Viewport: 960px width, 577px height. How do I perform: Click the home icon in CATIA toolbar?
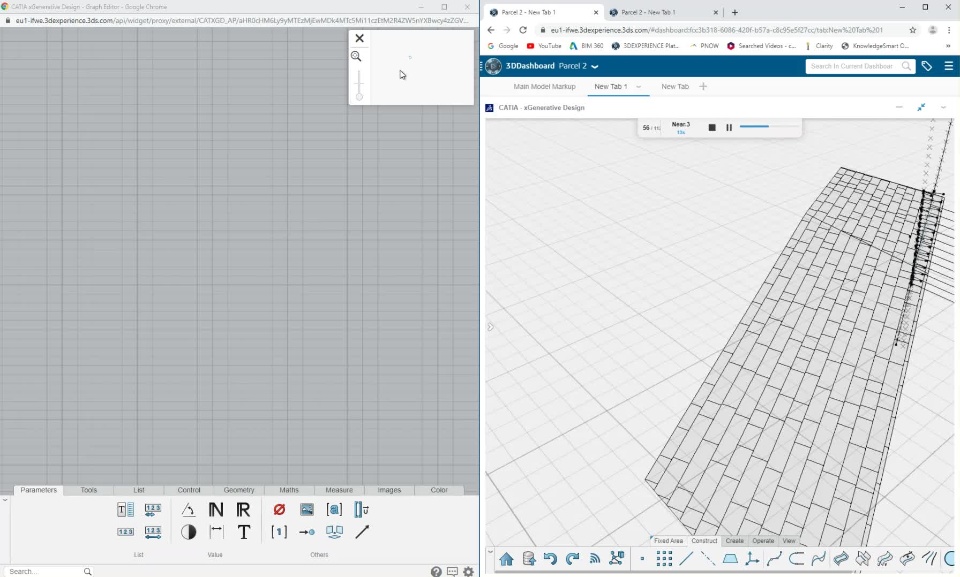pyautogui.click(x=507, y=559)
